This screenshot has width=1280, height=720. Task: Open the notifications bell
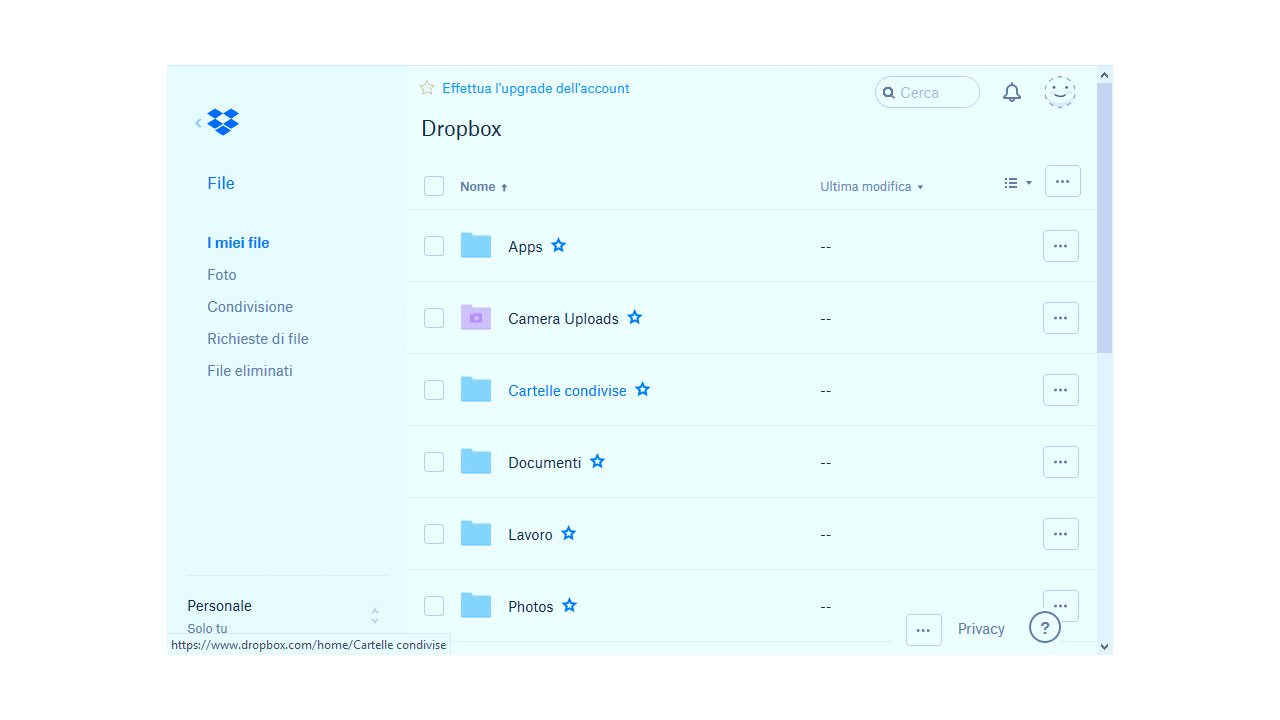click(x=1012, y=93)
